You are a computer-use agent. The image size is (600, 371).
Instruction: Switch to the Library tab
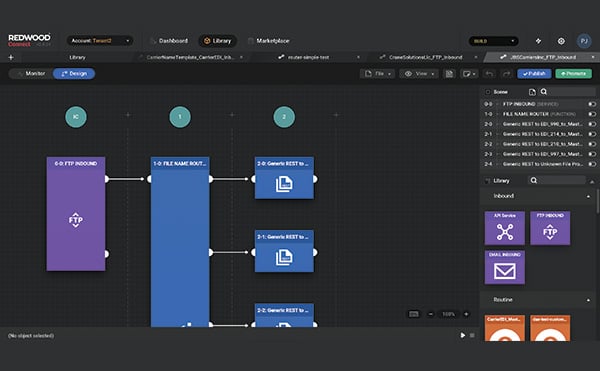pyautogui.click(x=77, y=57)
